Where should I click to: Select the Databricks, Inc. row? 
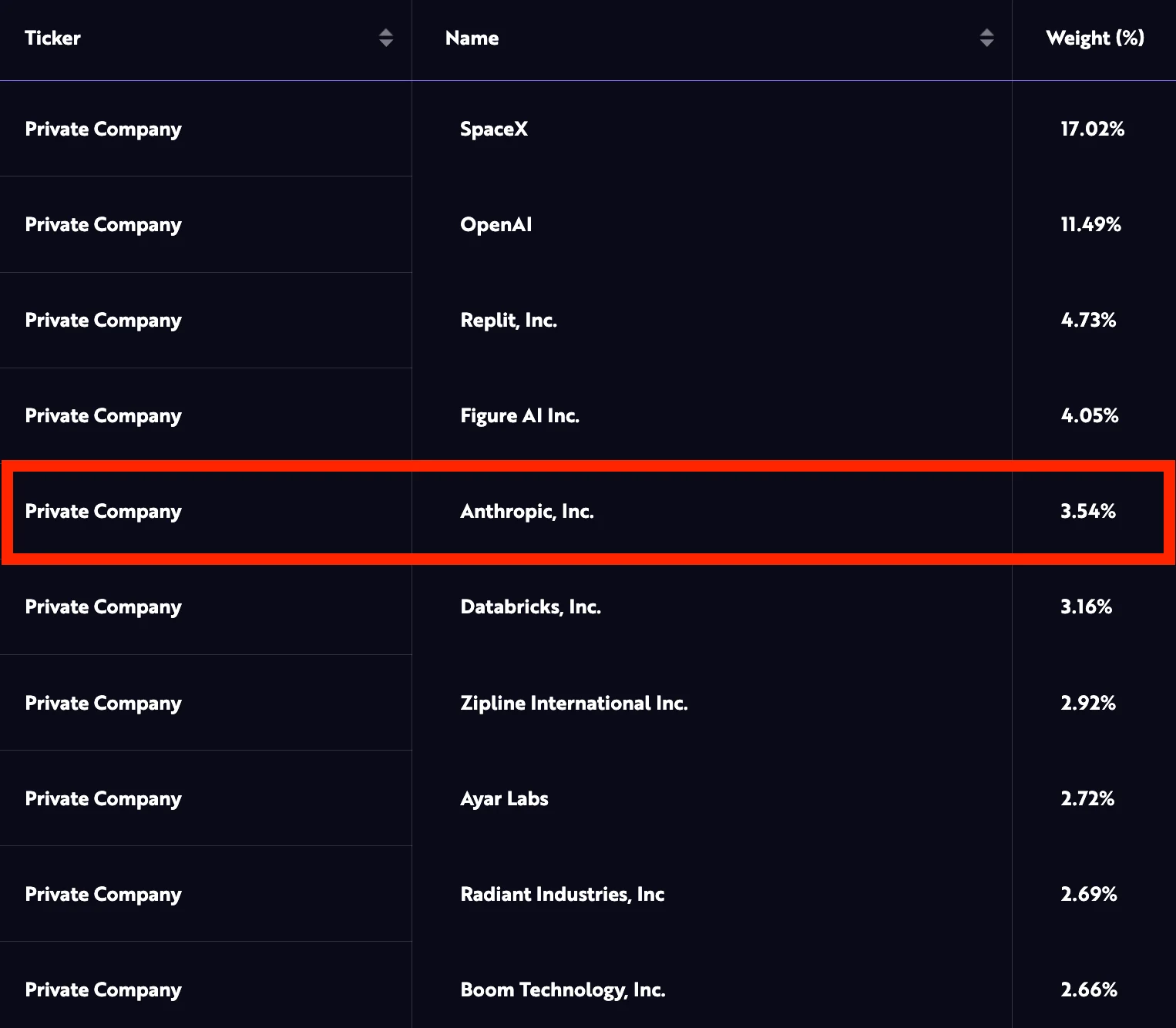tap(530, 606)
